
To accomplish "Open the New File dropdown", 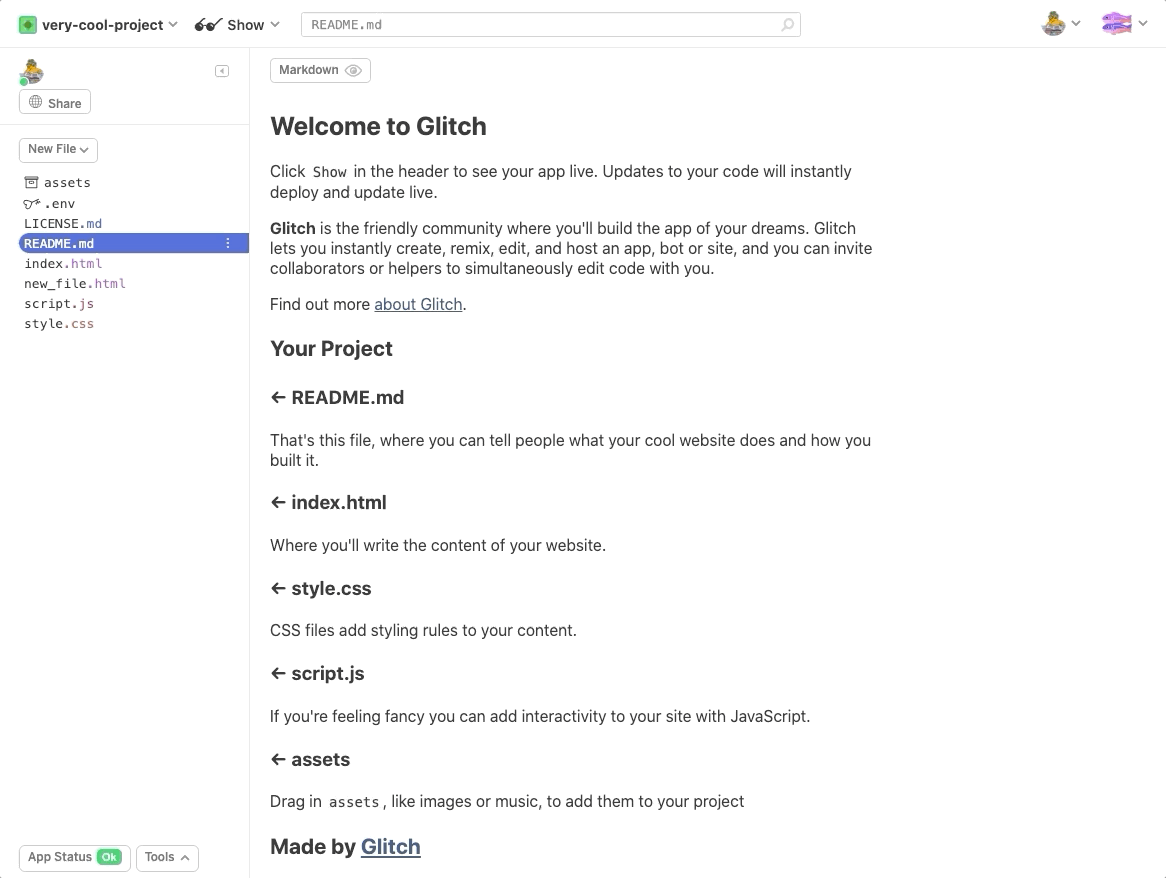I will pyautogui.click(x=58, y=149).
